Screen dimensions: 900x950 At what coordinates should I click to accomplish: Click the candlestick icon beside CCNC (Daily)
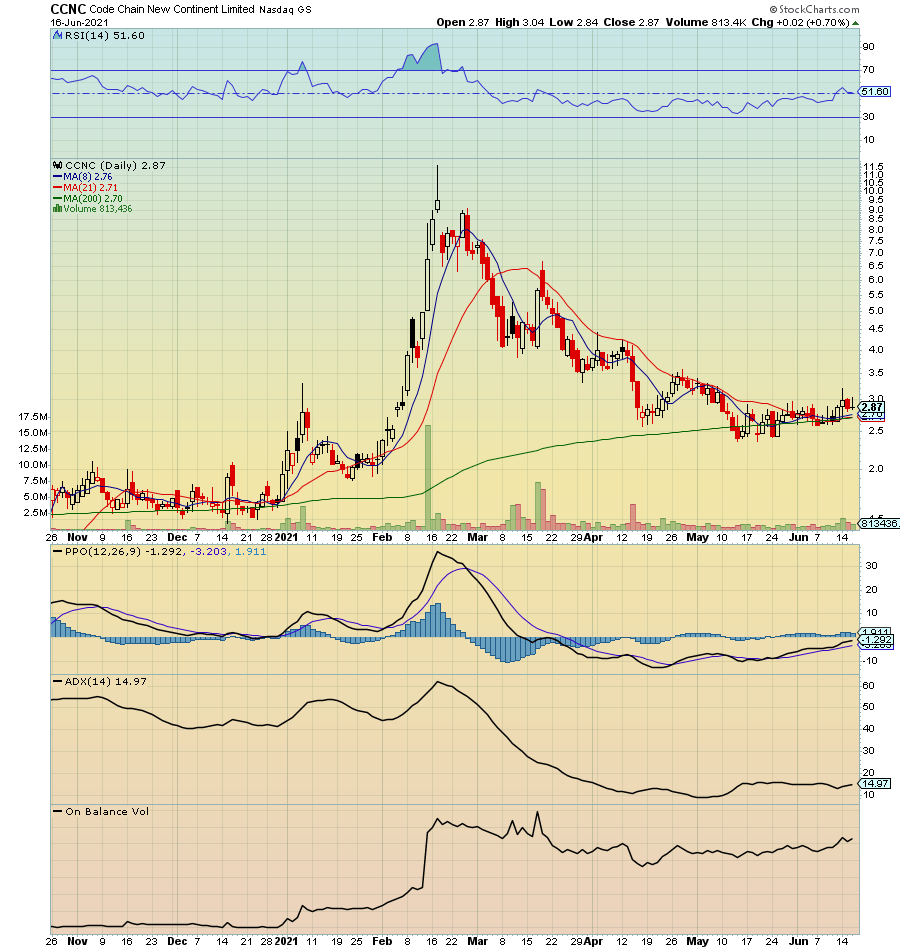[x=58, y=165]
